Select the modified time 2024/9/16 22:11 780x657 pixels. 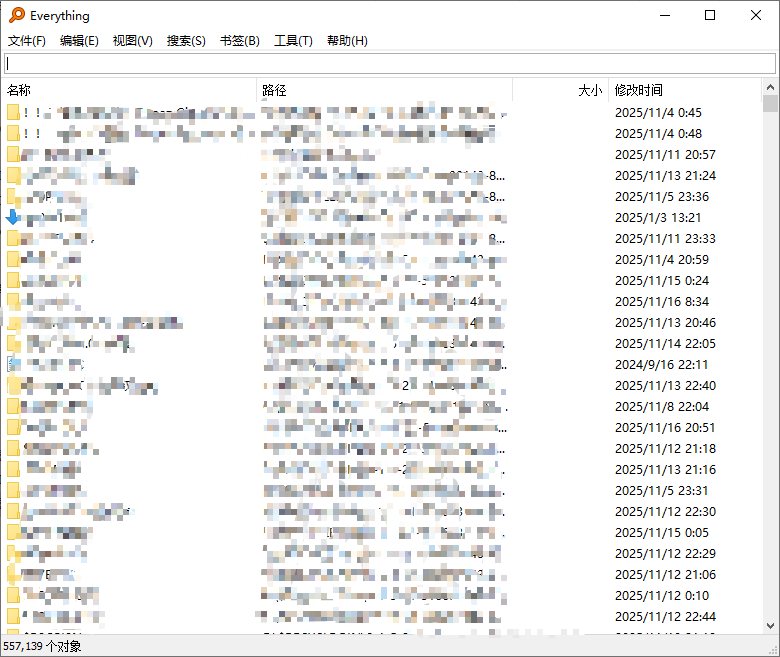point(661,365)
